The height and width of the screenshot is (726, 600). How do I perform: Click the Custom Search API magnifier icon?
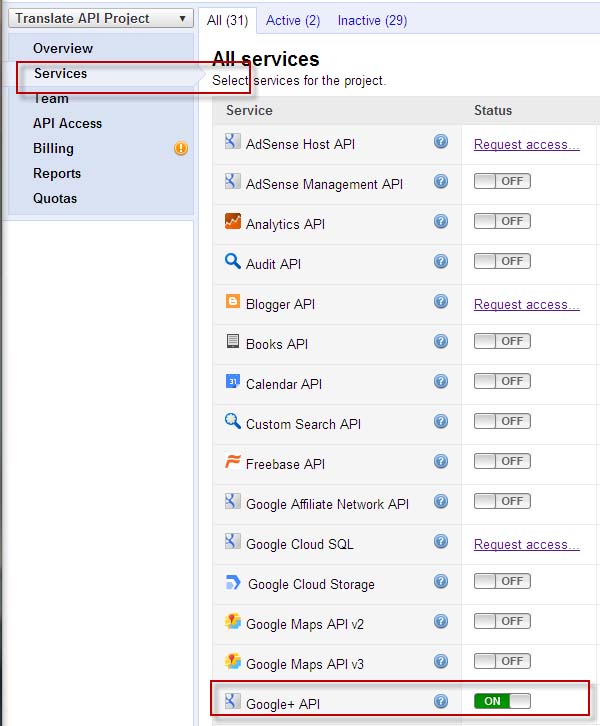click(232, 421)
